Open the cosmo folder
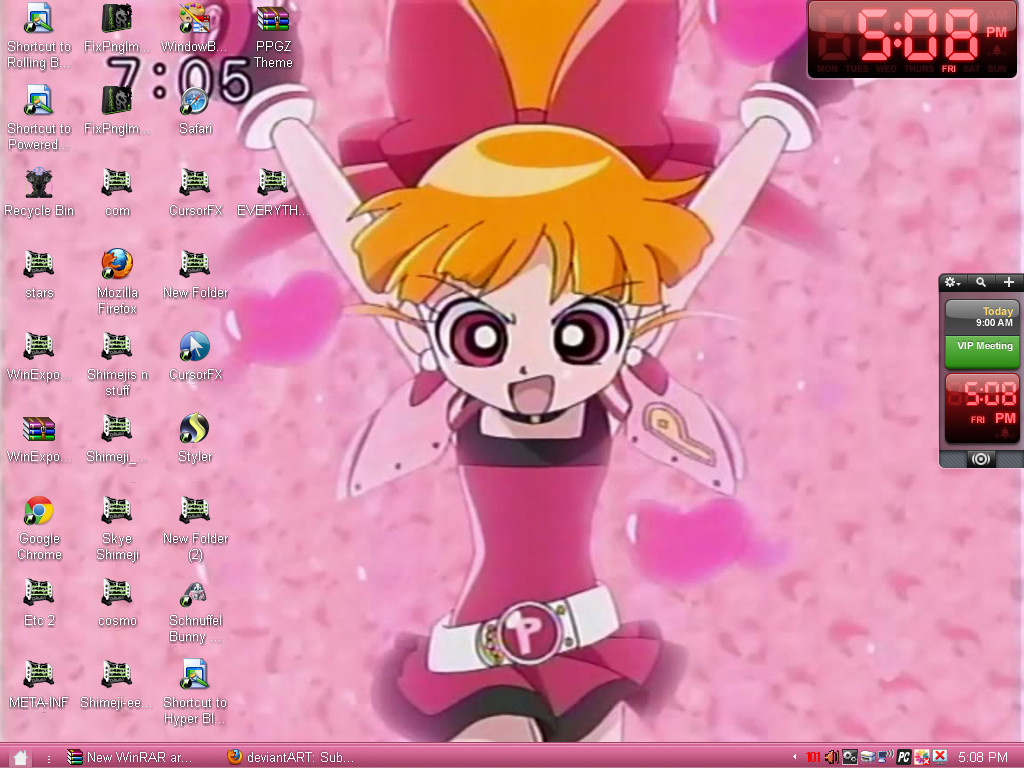1024x768 pixels. (x=117, y=603)
